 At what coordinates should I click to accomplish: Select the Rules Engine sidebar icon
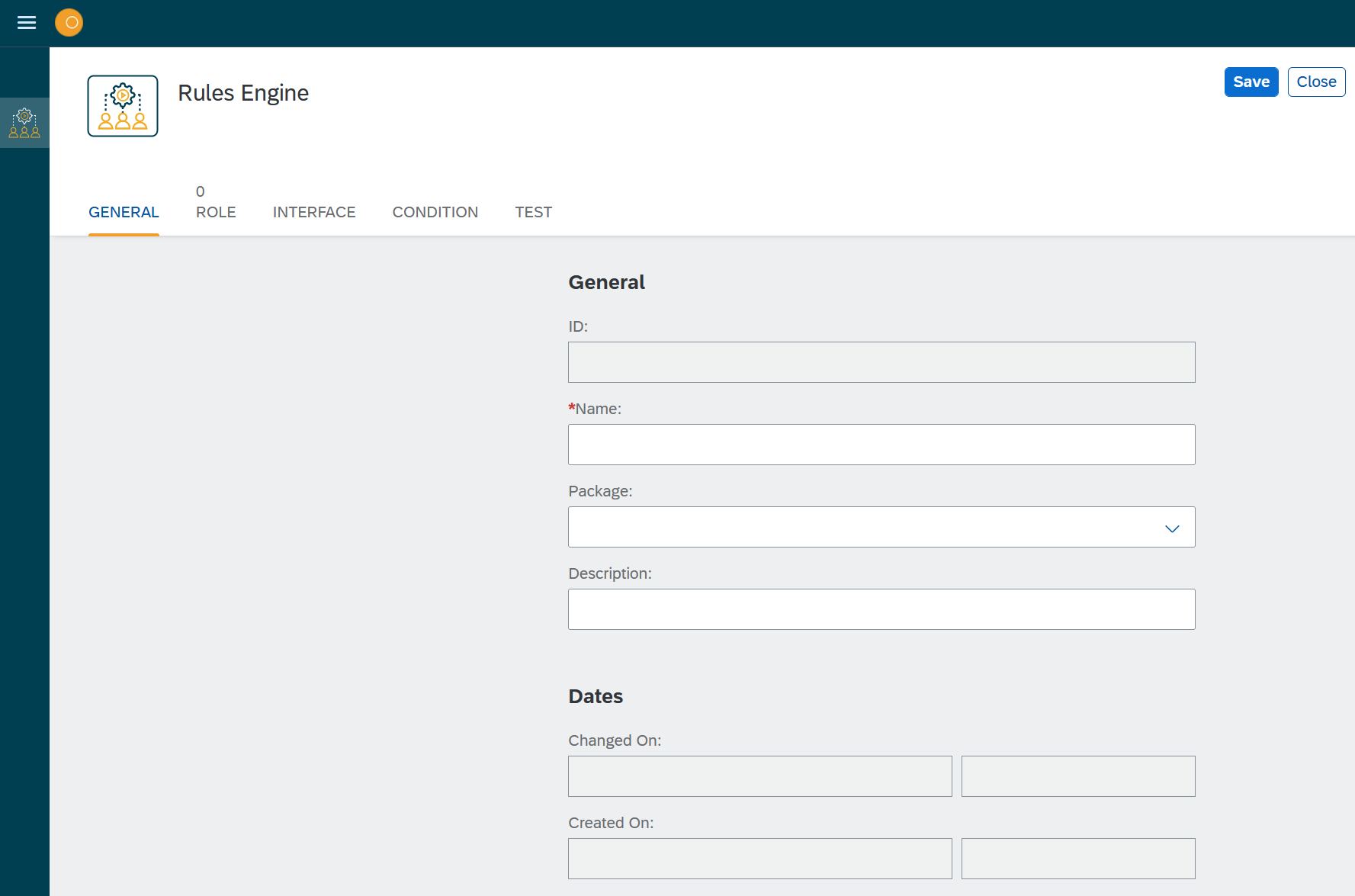tap(24, 123)
